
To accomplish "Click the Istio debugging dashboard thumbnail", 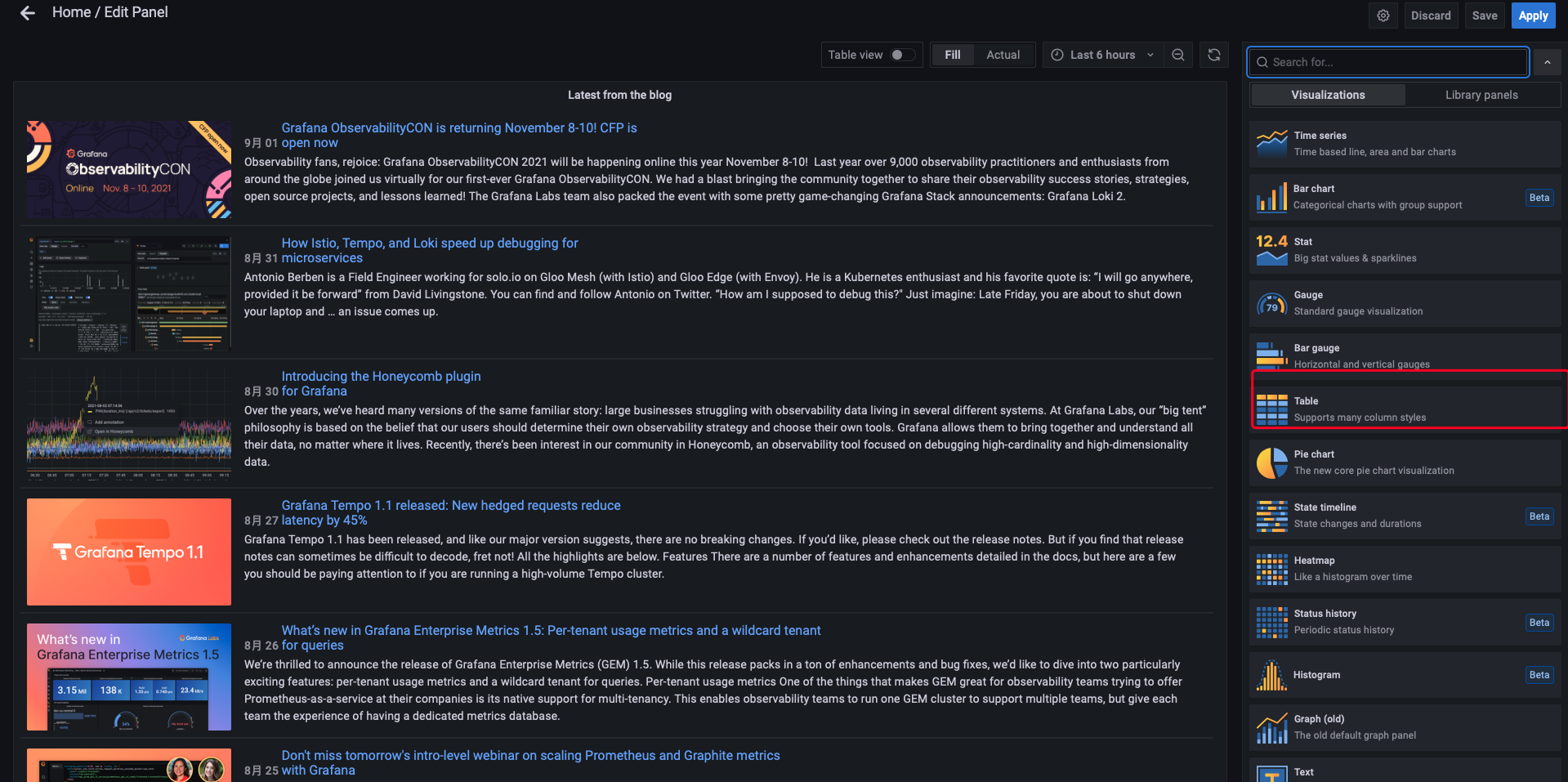I will pyautogui.click(x=129, y=293).
